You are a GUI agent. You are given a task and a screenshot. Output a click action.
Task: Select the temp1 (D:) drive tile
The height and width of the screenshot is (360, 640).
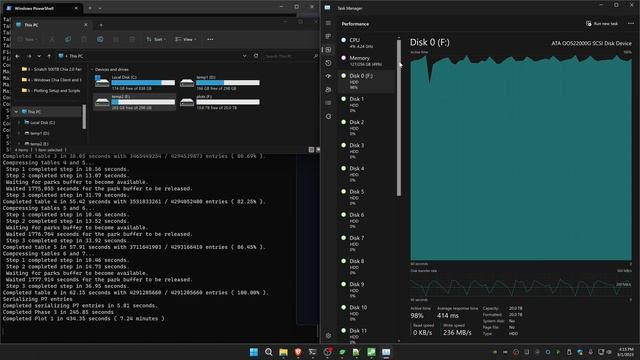point(220,82)
